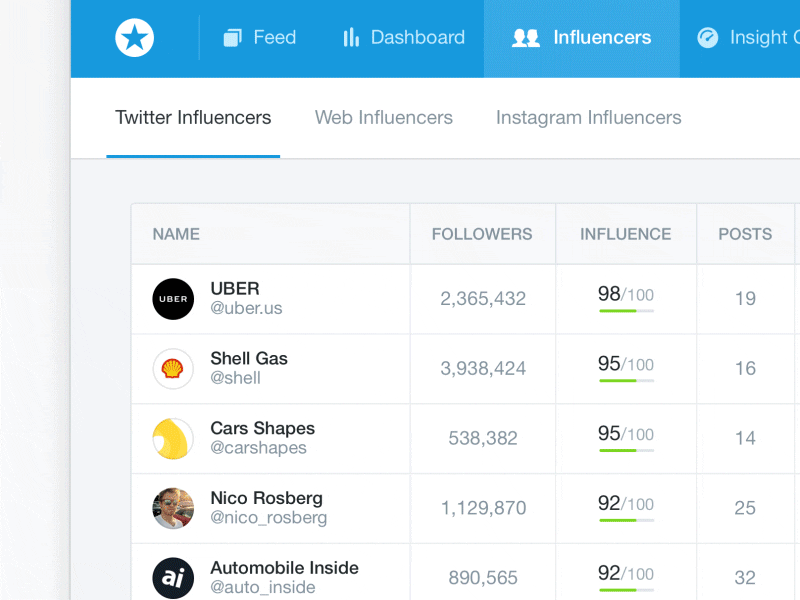Image resolution: width=800 pixels, height=600 pixels.
Task: Click the Cars Shapes yellow avatar
Action: 172,439
